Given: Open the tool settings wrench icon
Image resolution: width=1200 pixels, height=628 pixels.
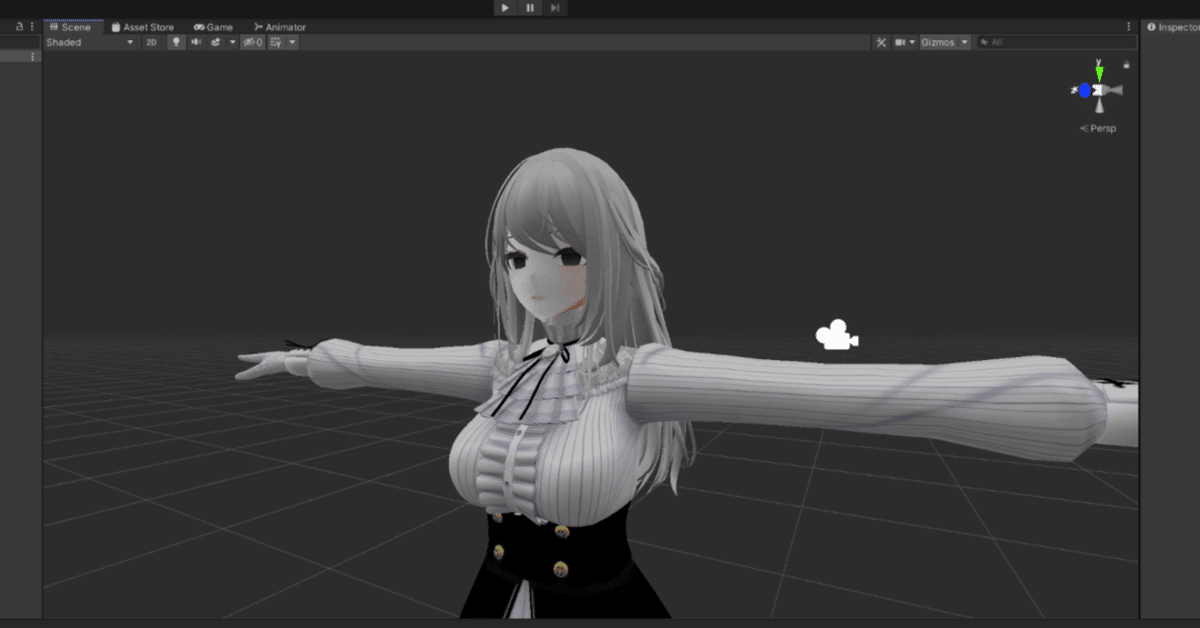Looking at the screenshot, I should [881, 42].
